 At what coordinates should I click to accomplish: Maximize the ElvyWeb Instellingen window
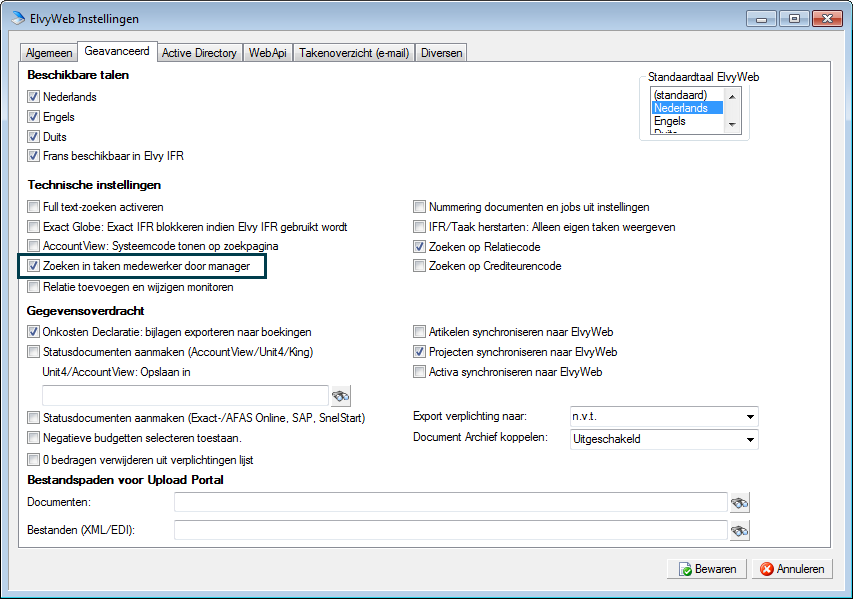point(794,19)
